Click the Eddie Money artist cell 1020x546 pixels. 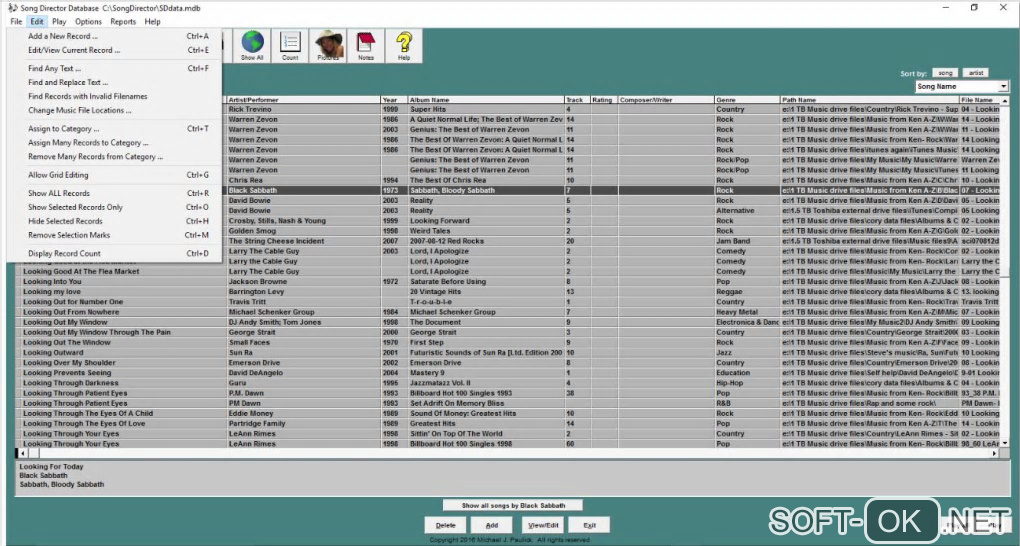(x=303, y=413)
